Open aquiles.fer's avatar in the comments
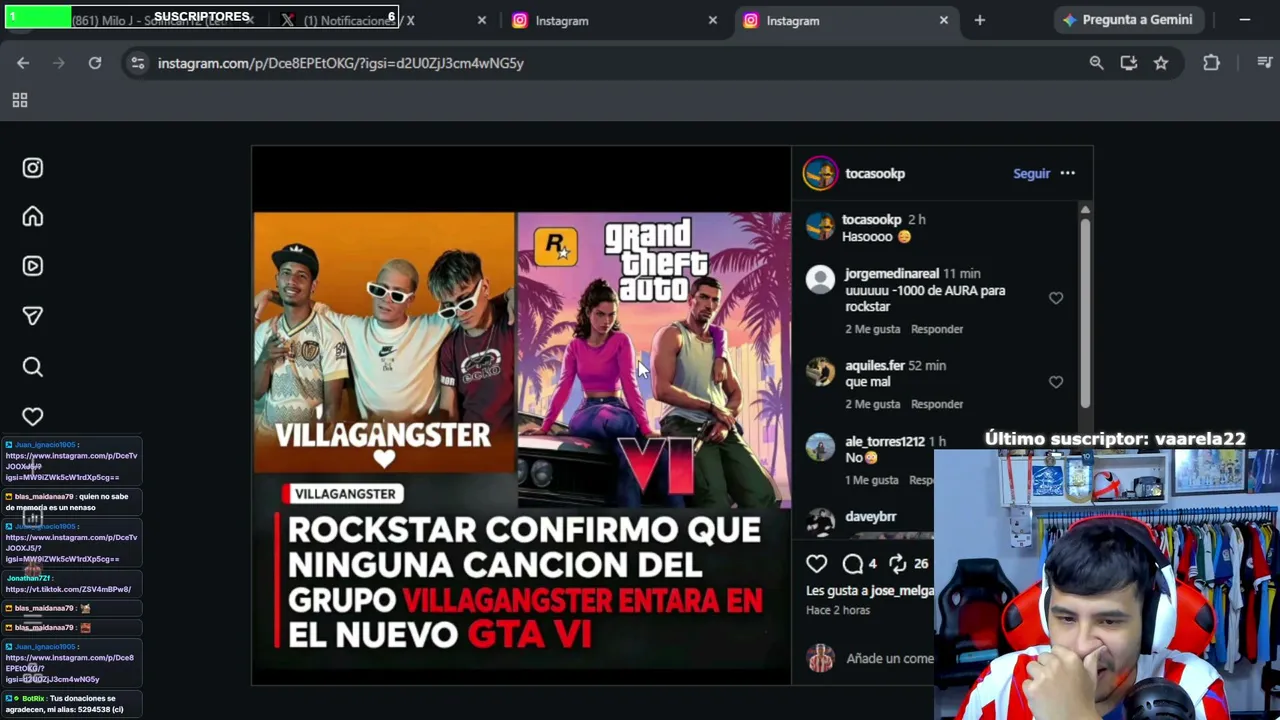This screenshot has width=1280, height=720. [820, 372]
